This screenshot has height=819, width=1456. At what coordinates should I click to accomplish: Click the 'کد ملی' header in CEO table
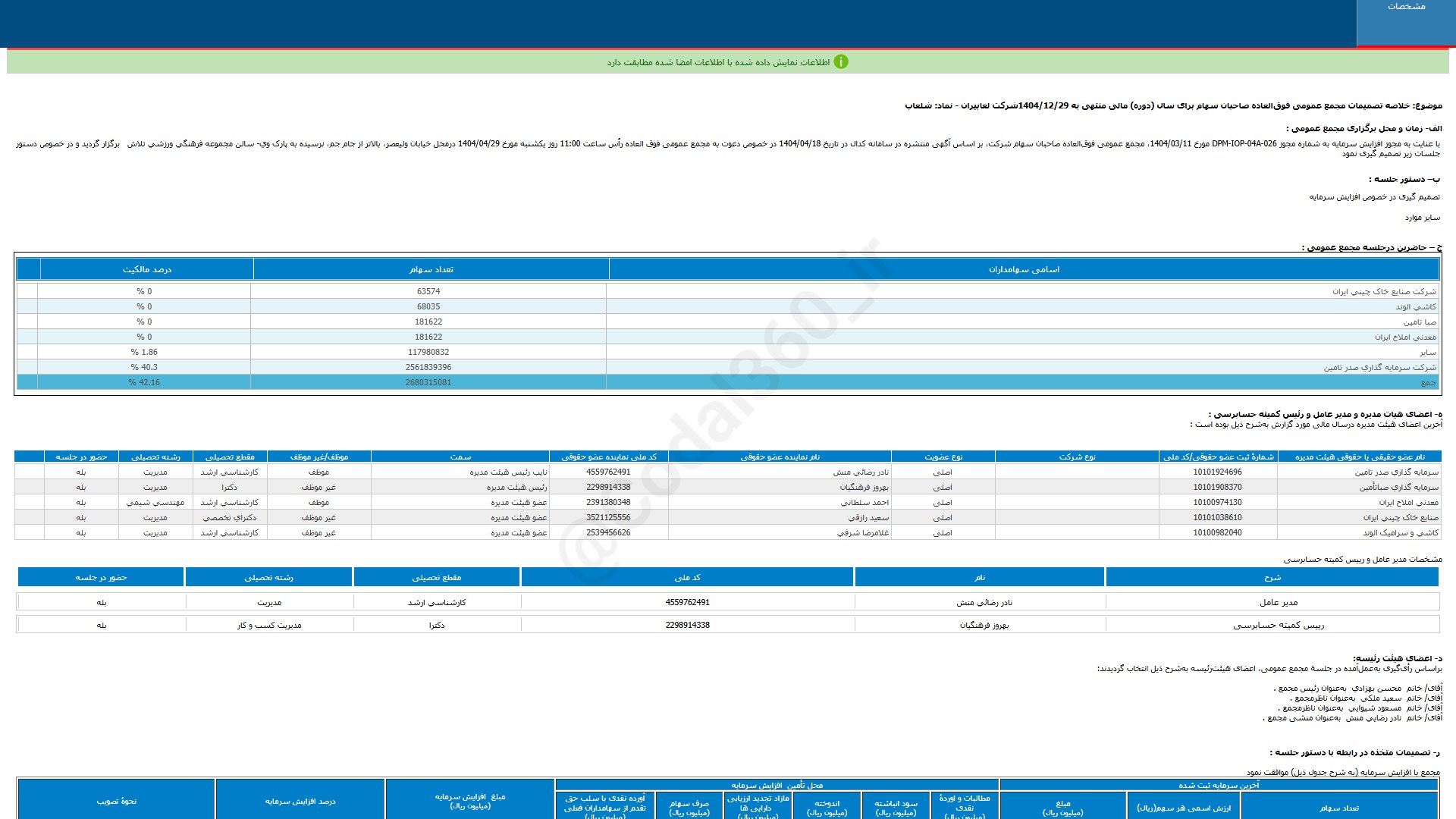pyautogui.click(x=688, y=577)
